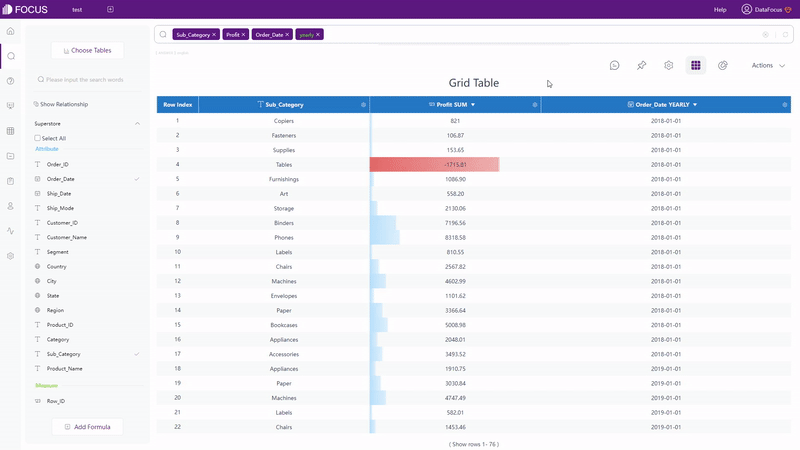Collapse the Superstore table section
This screenshot has height=450, width=800.
tap(137, 123)
